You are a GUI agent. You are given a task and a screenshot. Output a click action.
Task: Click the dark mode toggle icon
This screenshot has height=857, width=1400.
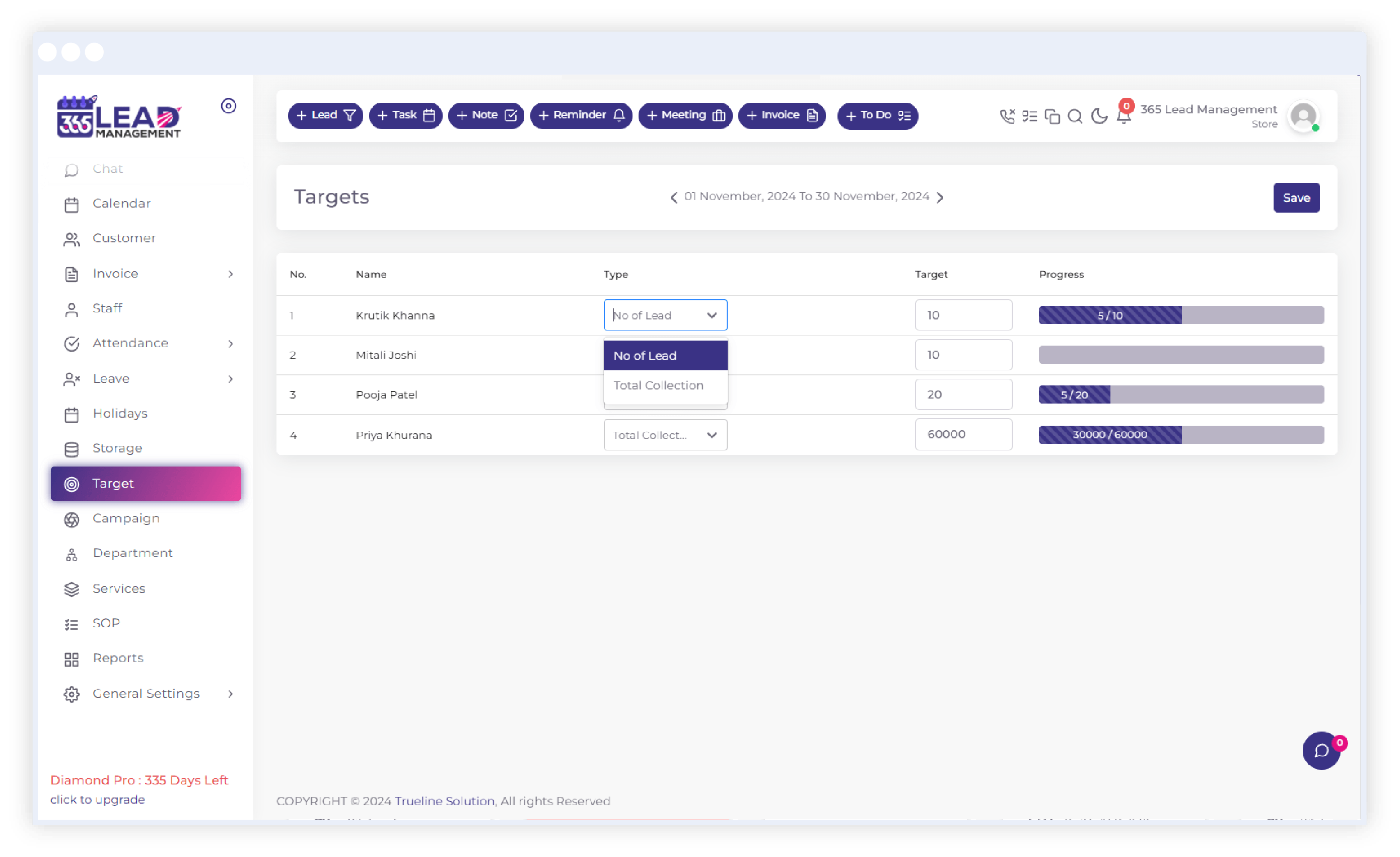(1100, 115)
